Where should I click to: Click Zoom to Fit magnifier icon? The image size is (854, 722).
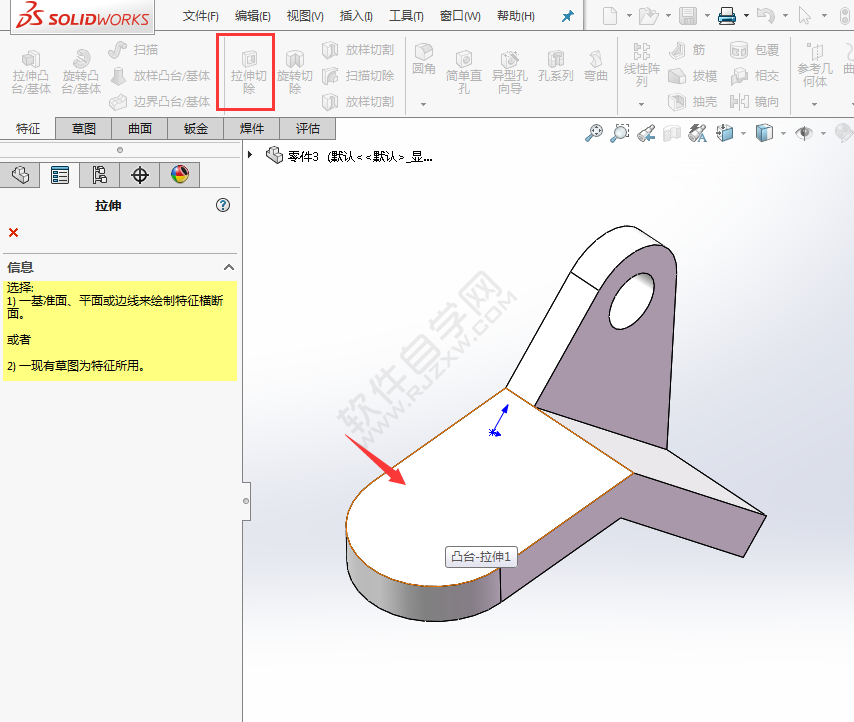coord(594,133)
